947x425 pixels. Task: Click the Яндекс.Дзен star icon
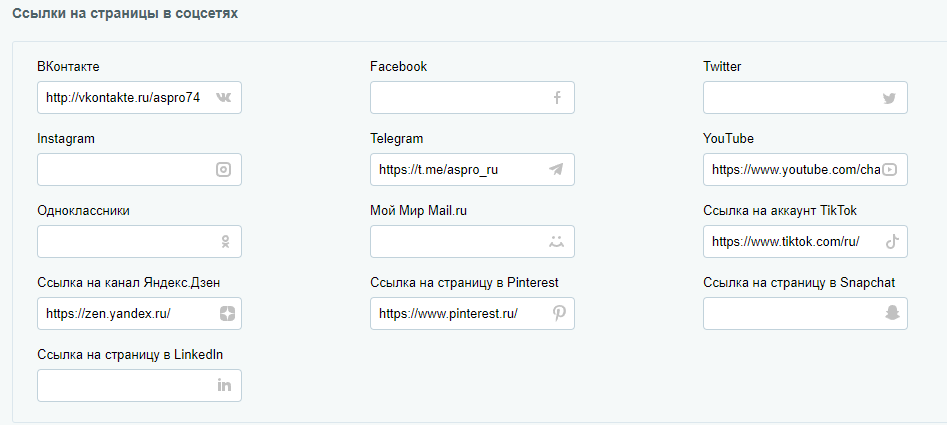(x=227, y=313)
